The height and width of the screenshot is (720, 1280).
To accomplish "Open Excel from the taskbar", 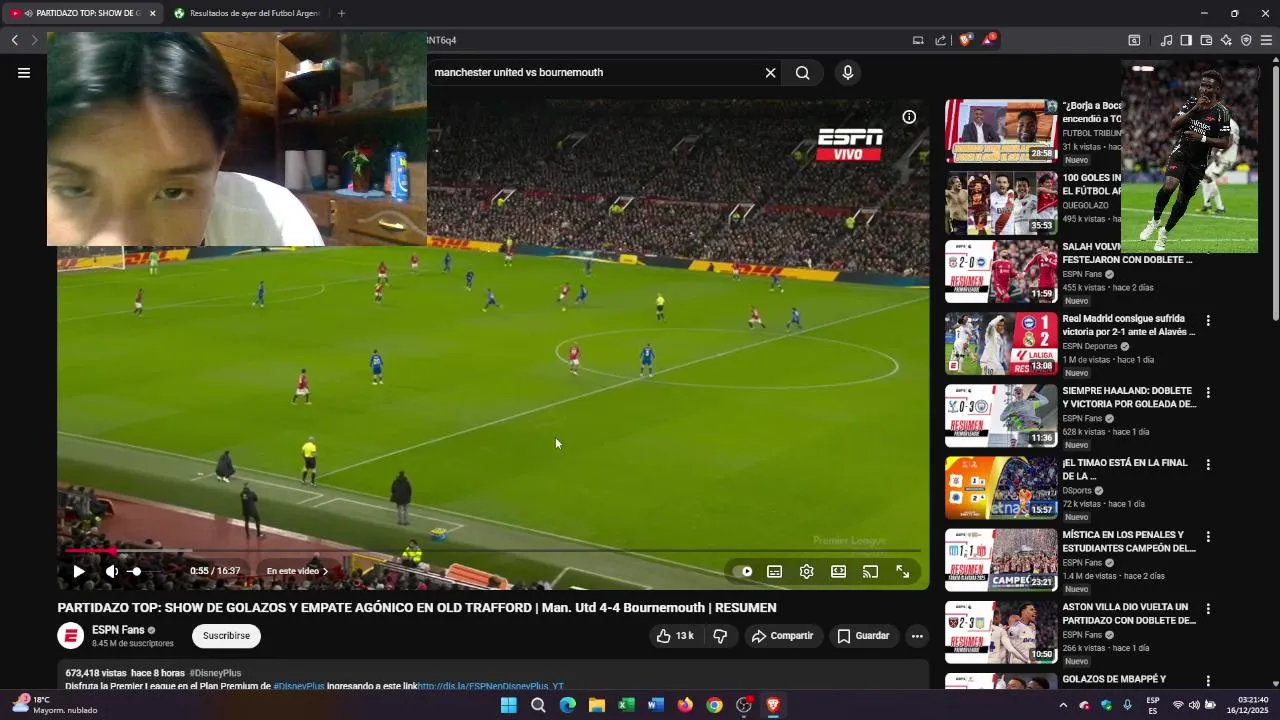I will [x=626, y=705].
